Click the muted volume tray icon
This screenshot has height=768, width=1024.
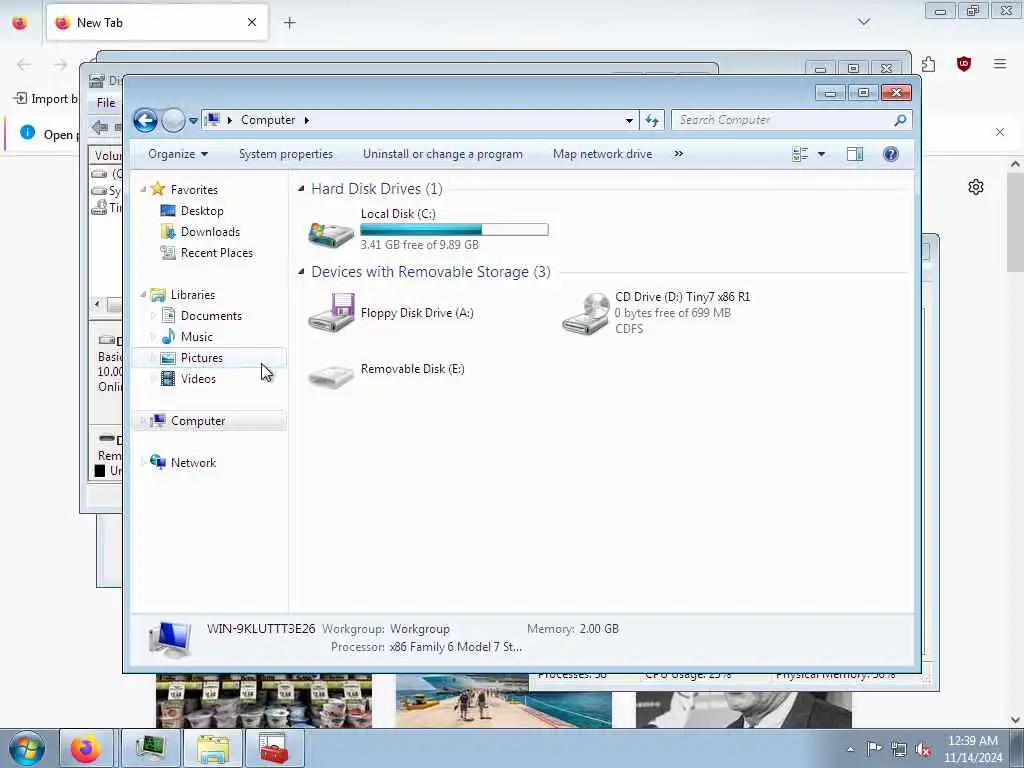(x=923, y=750)
